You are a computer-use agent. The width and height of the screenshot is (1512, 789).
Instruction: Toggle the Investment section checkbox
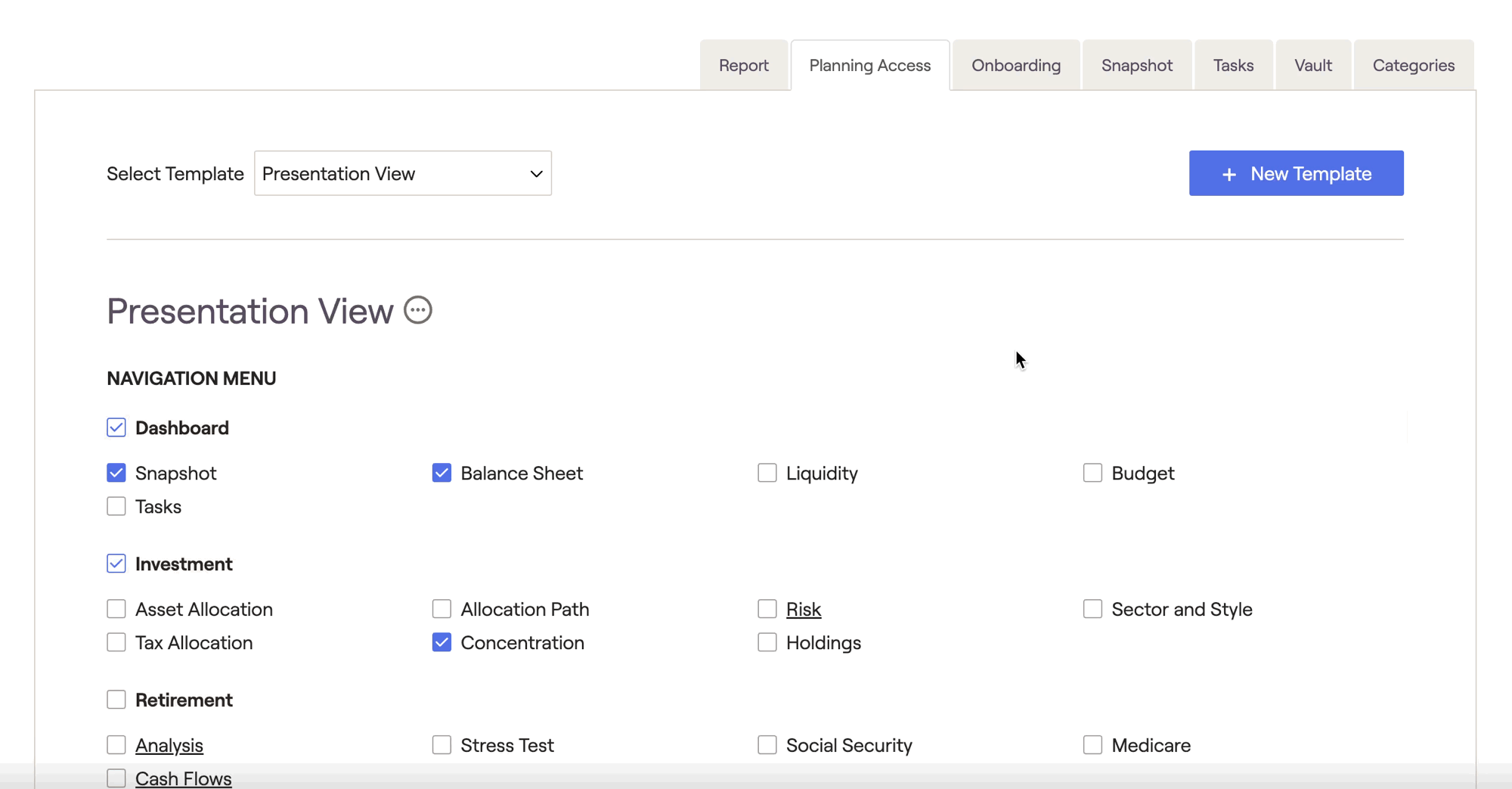[116, 564]
